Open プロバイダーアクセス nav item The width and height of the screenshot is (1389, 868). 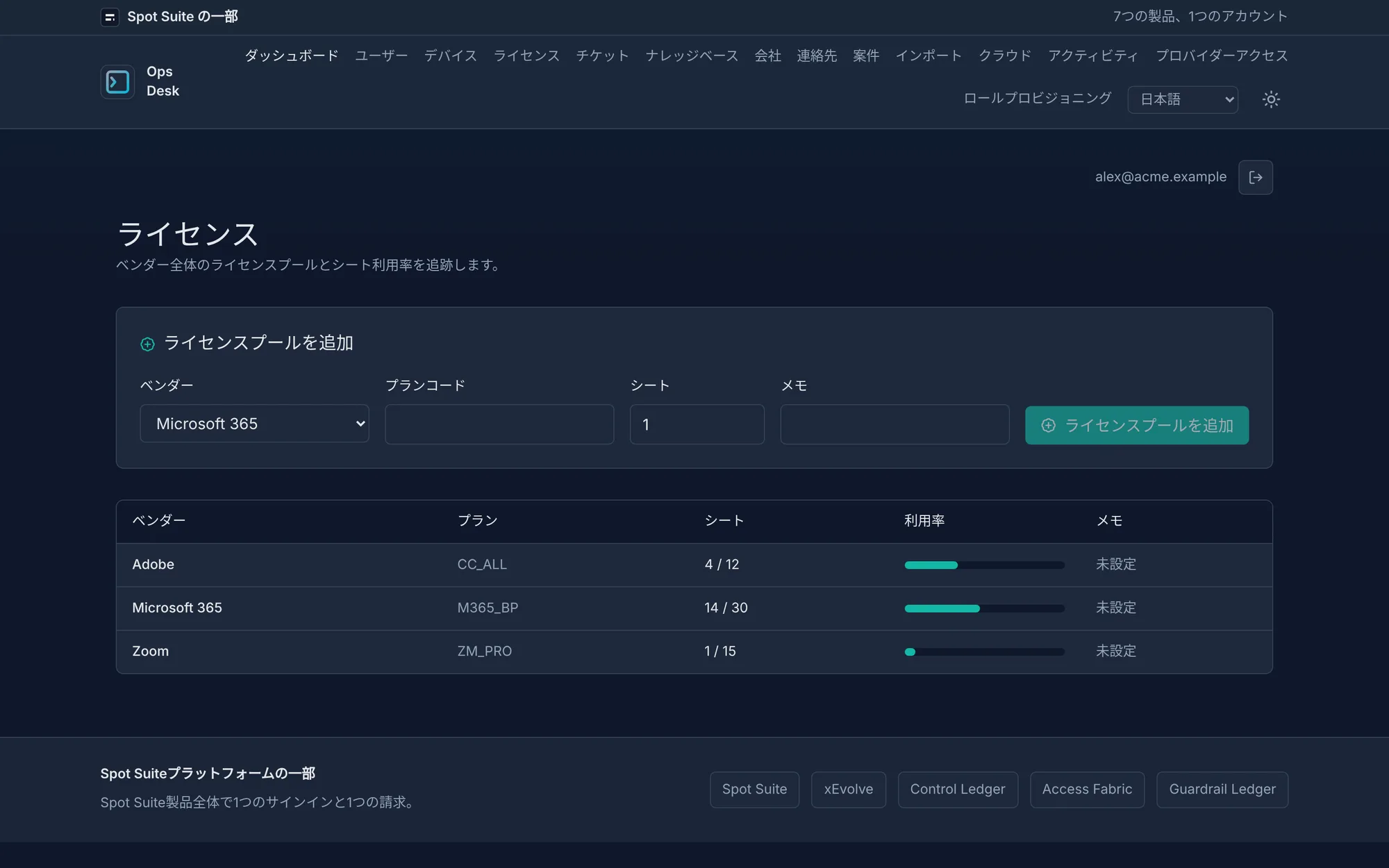point(1222,56)
